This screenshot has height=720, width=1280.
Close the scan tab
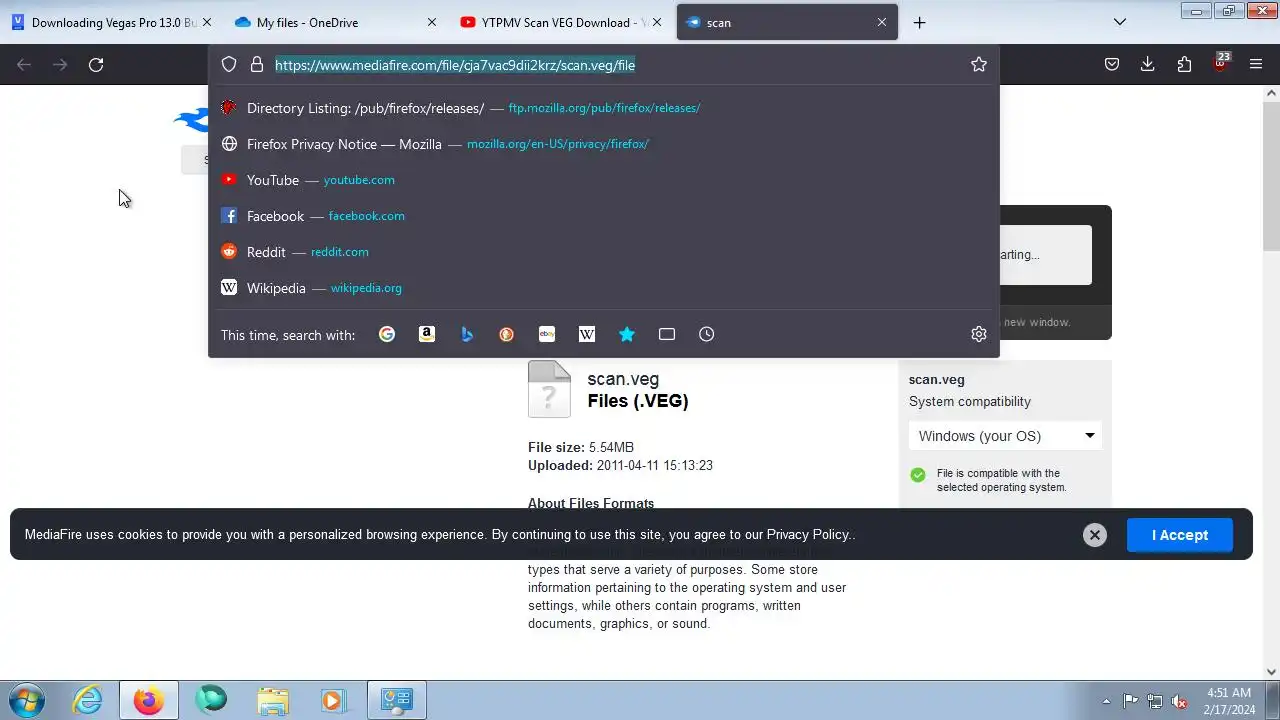pyautogui.click(x=882, y=22)
